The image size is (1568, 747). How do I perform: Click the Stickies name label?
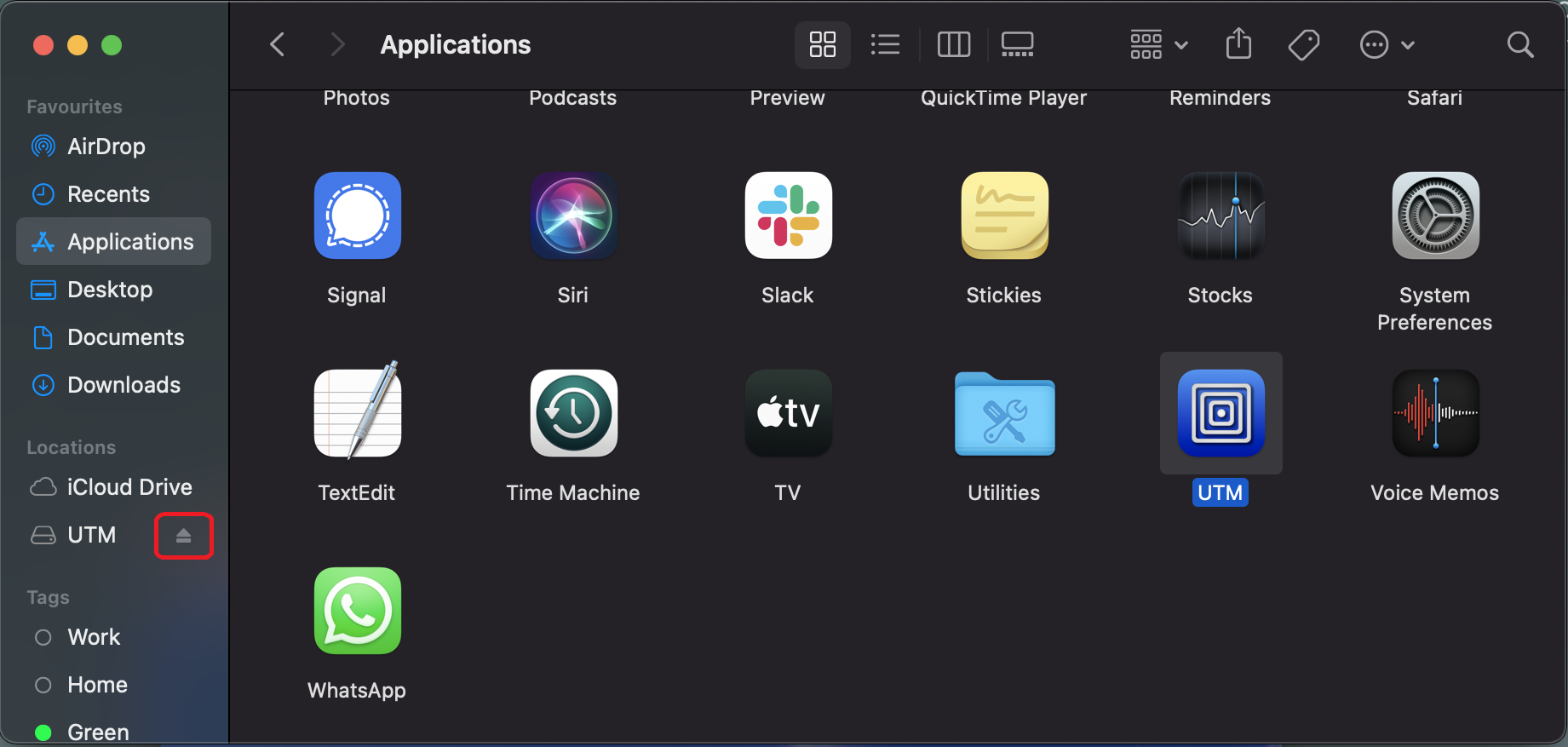(x=1004, y=295)
